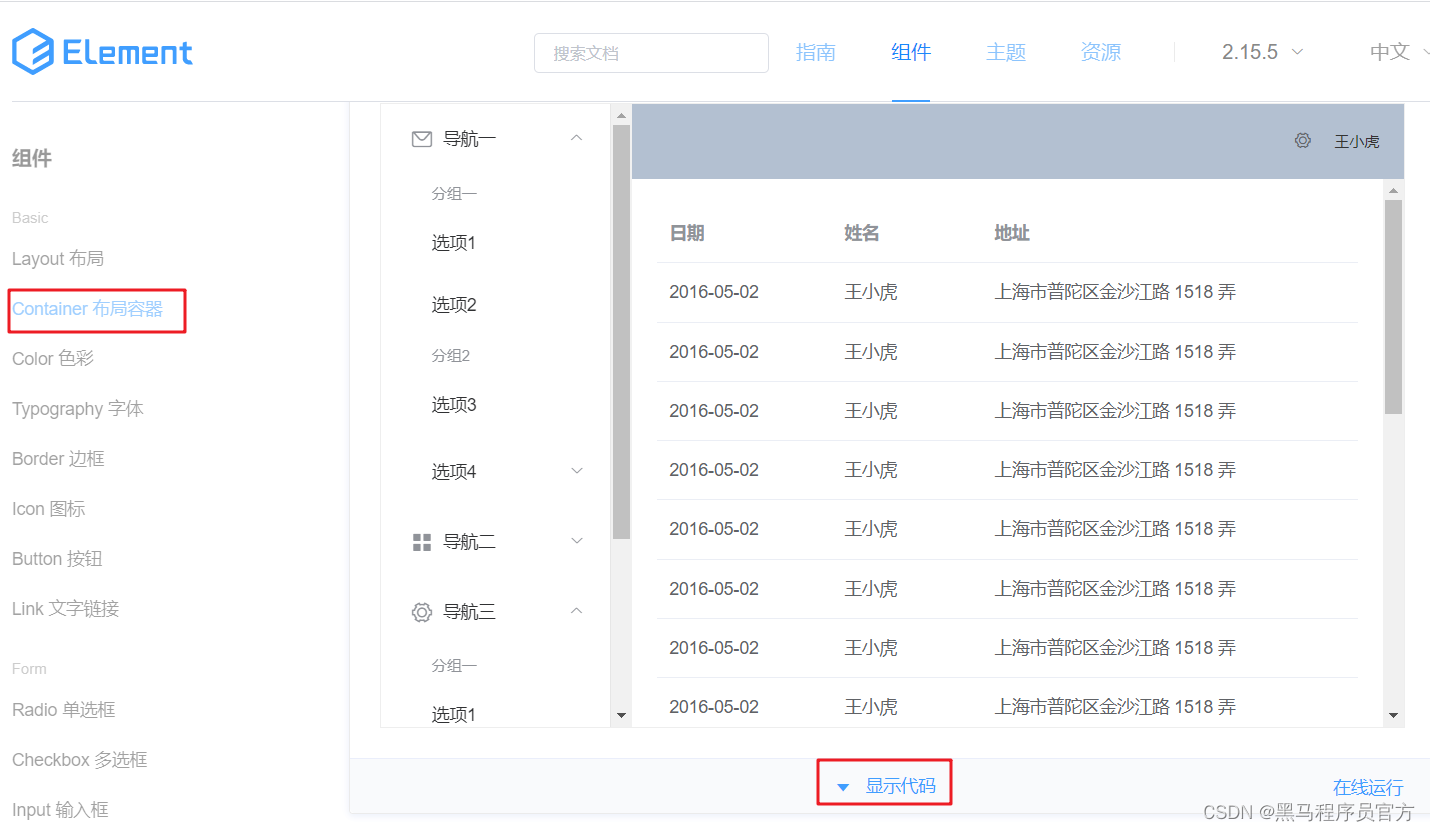Image resolution: width=1430 pixels, height=831 pixels.
Task: Expand the 显示代码 code panel
Action: pos(884,783)
